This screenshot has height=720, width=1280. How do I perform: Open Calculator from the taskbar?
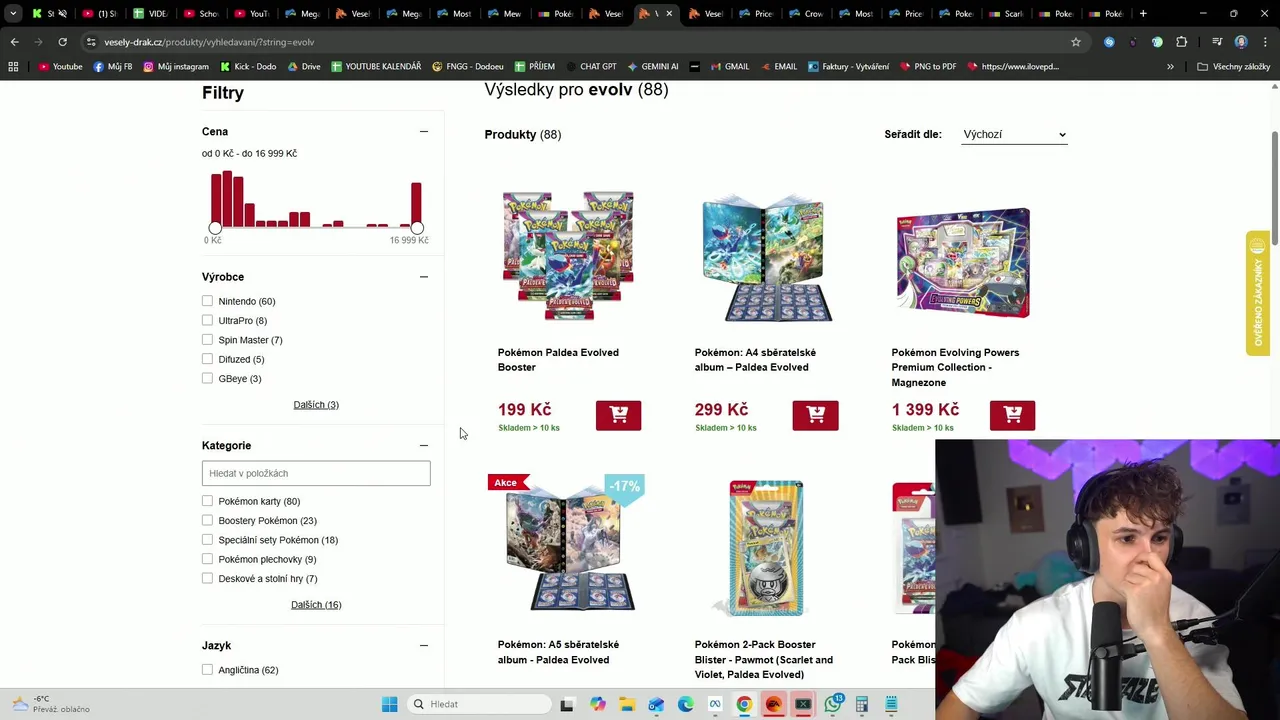[x=862, y=704]
